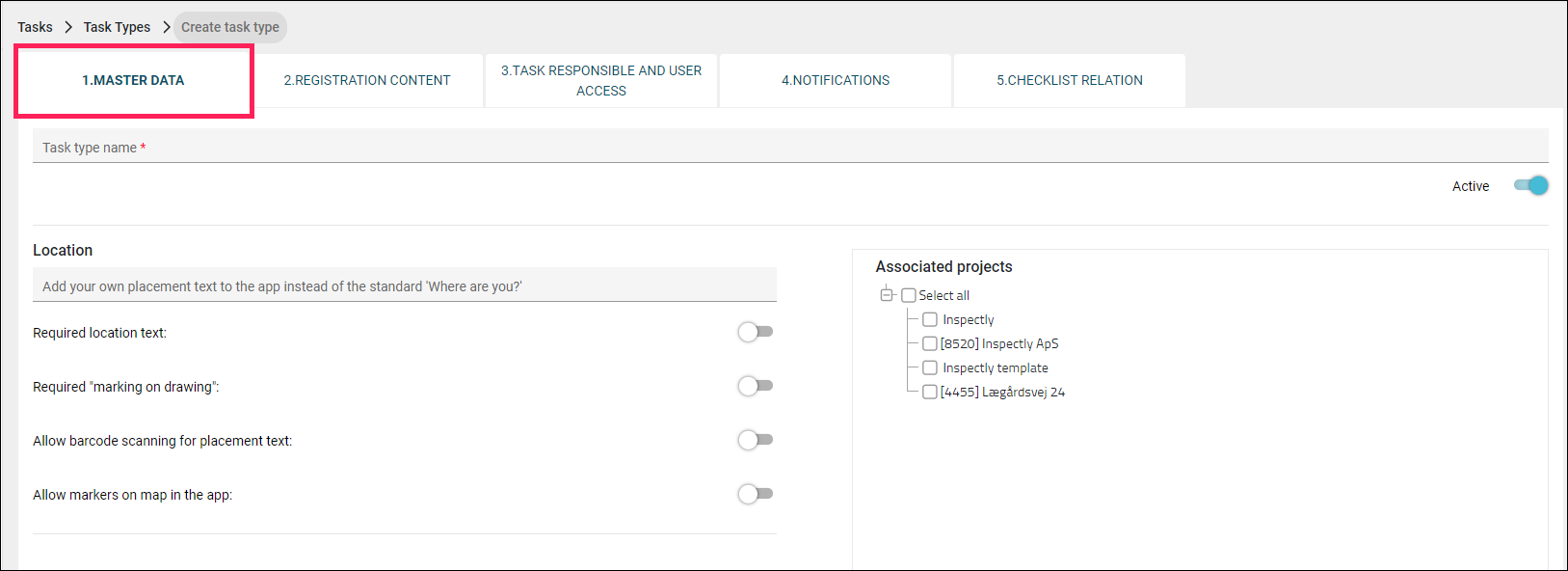Enable Required marking on drawing switch
Viewport: 1568px width, 571px height.
756,386
